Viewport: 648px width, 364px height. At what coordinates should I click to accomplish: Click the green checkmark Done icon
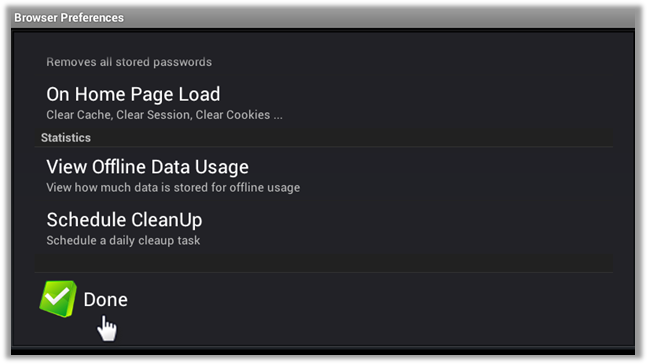58,299
